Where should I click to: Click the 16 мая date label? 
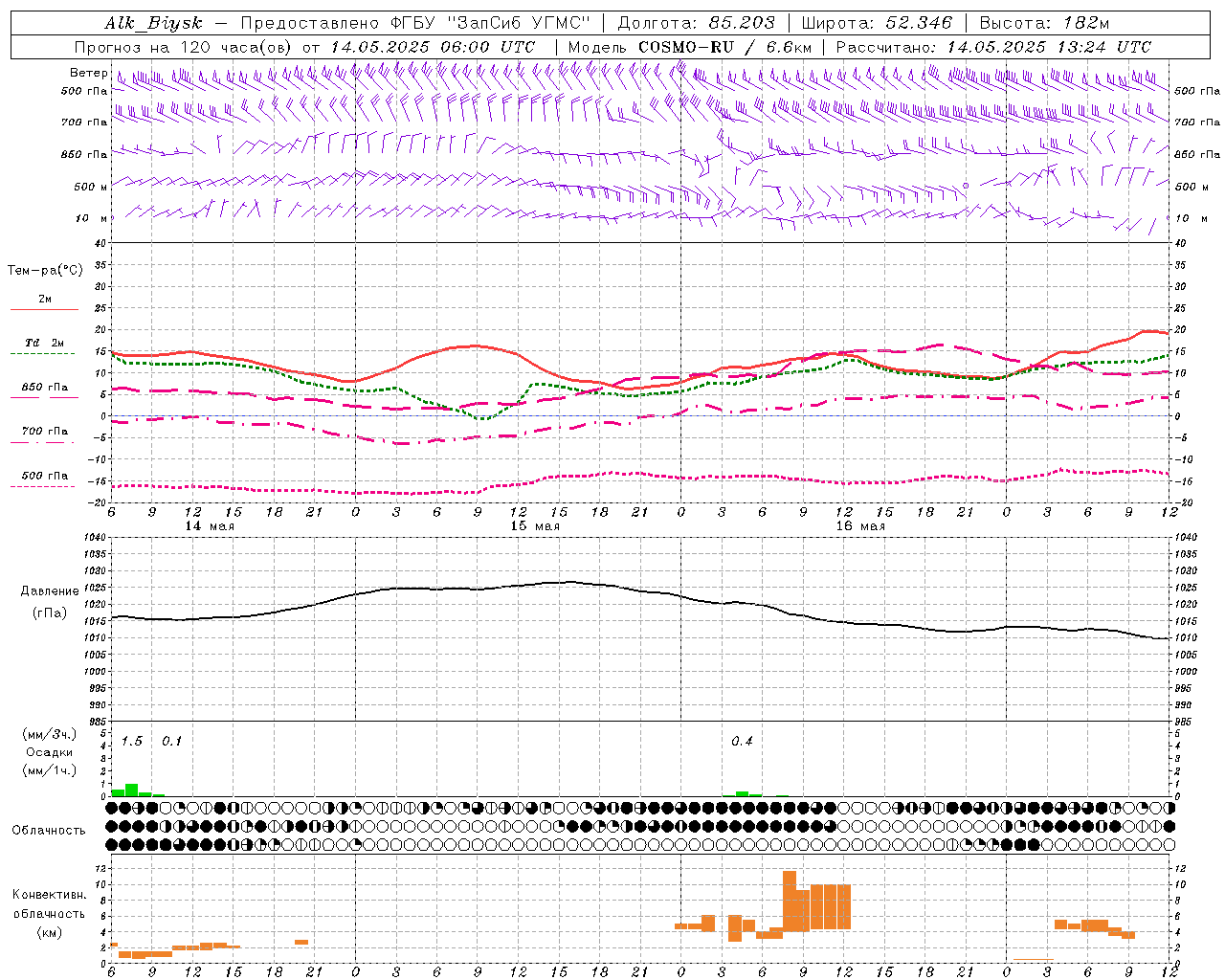pyautogui.click(x=860, y=526)
